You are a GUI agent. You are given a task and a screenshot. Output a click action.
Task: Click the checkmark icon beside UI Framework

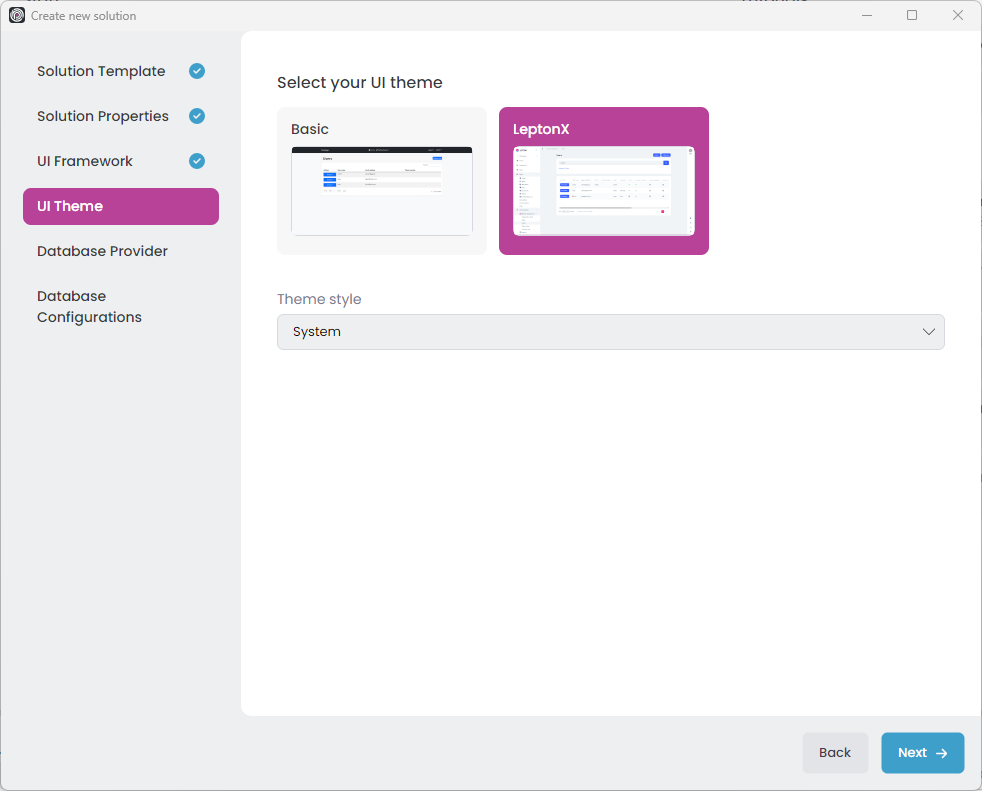tap(197, 161)
